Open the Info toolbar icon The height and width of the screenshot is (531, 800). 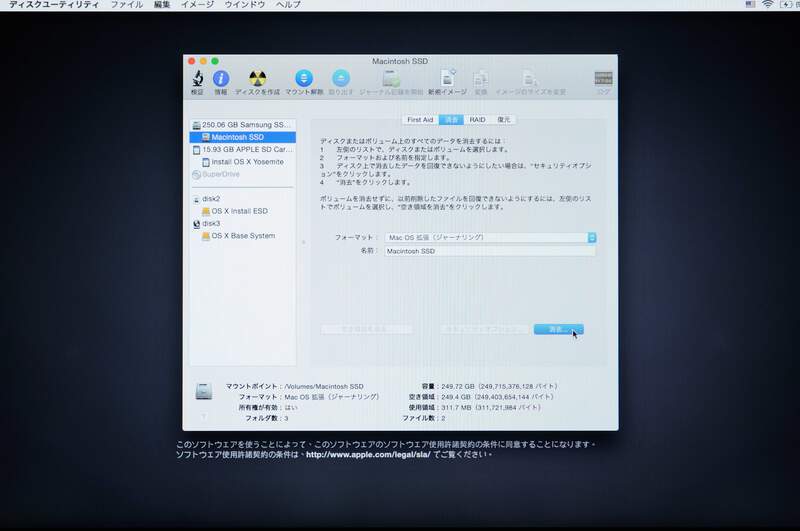[221, 79]
